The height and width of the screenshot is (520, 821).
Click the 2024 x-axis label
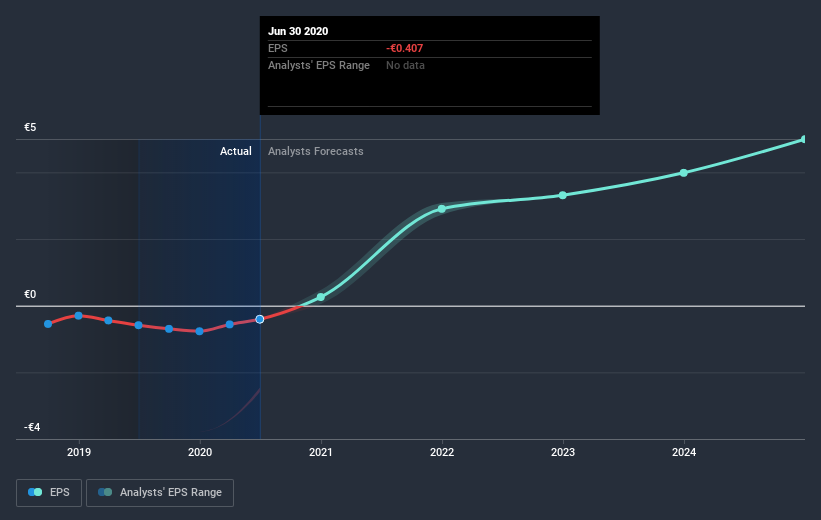[684, 452]
